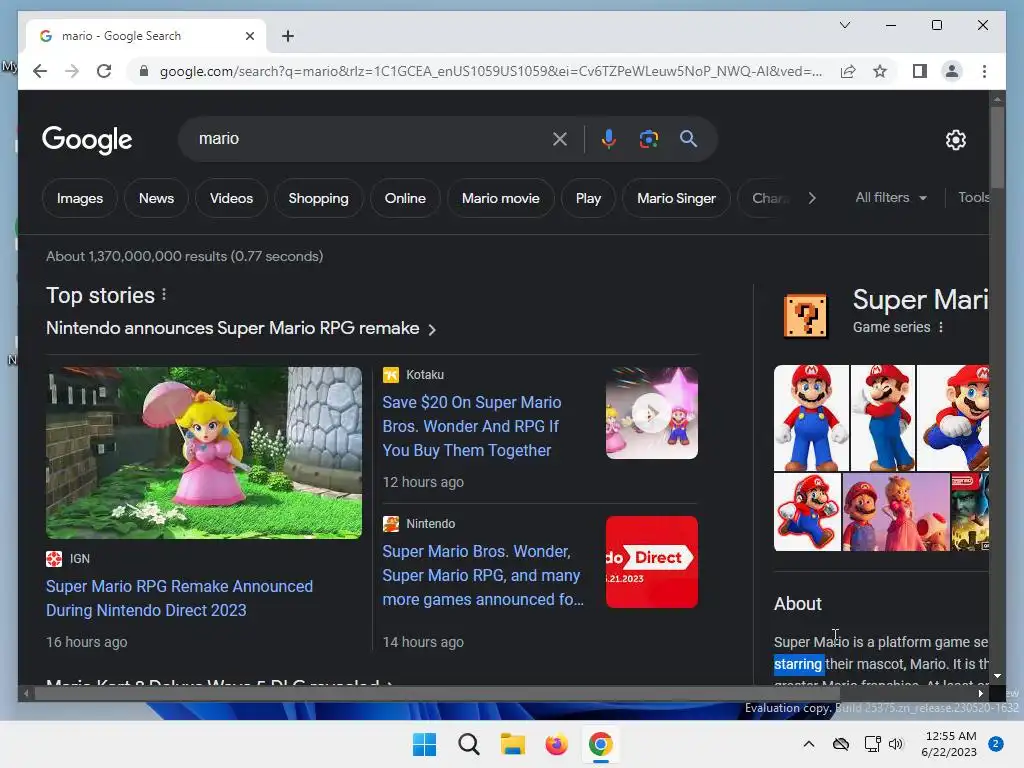Clear the search box with the X icon

pyautogui.click(x=560, y=139)
